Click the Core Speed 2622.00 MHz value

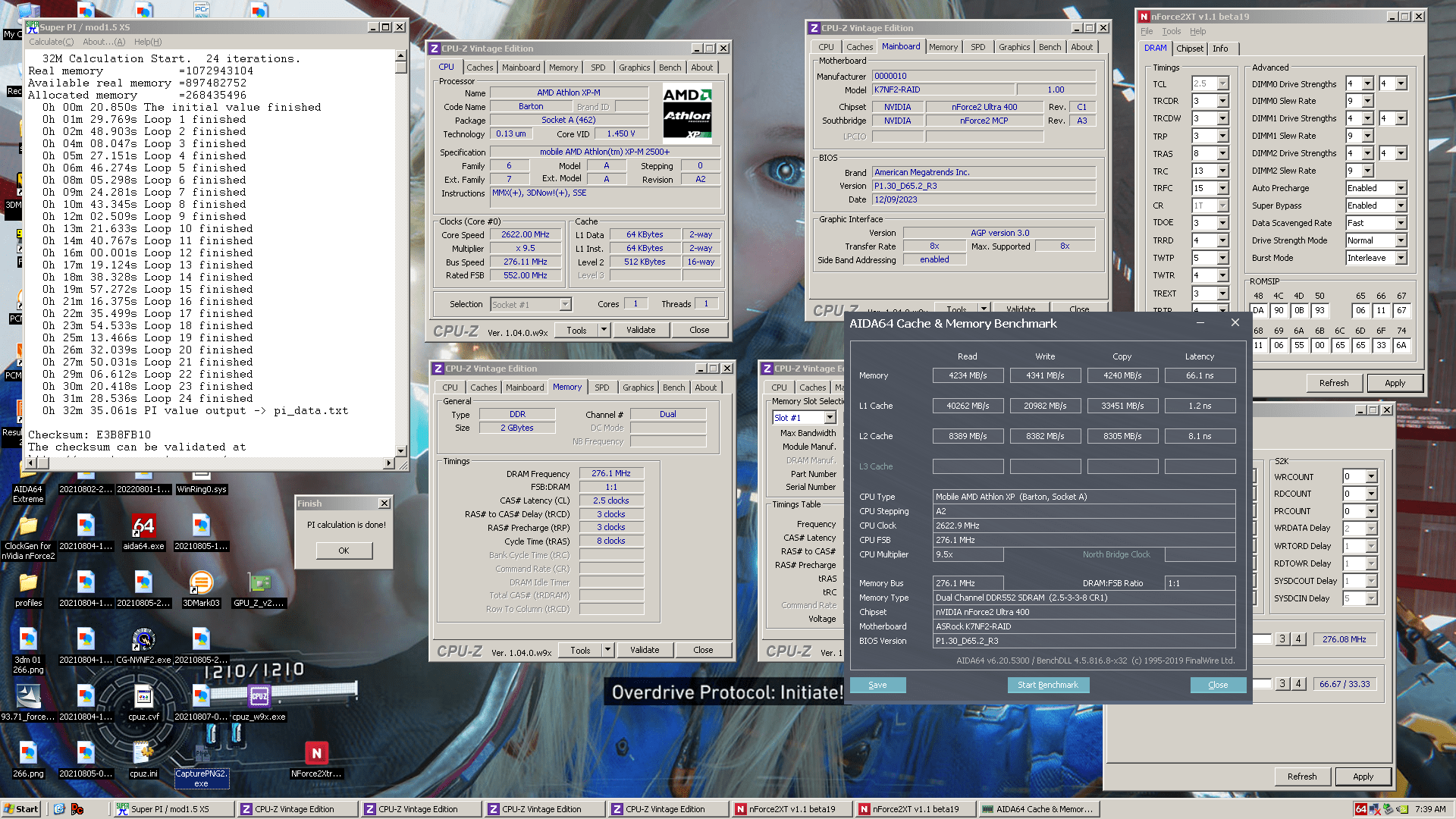click(526, 235)
